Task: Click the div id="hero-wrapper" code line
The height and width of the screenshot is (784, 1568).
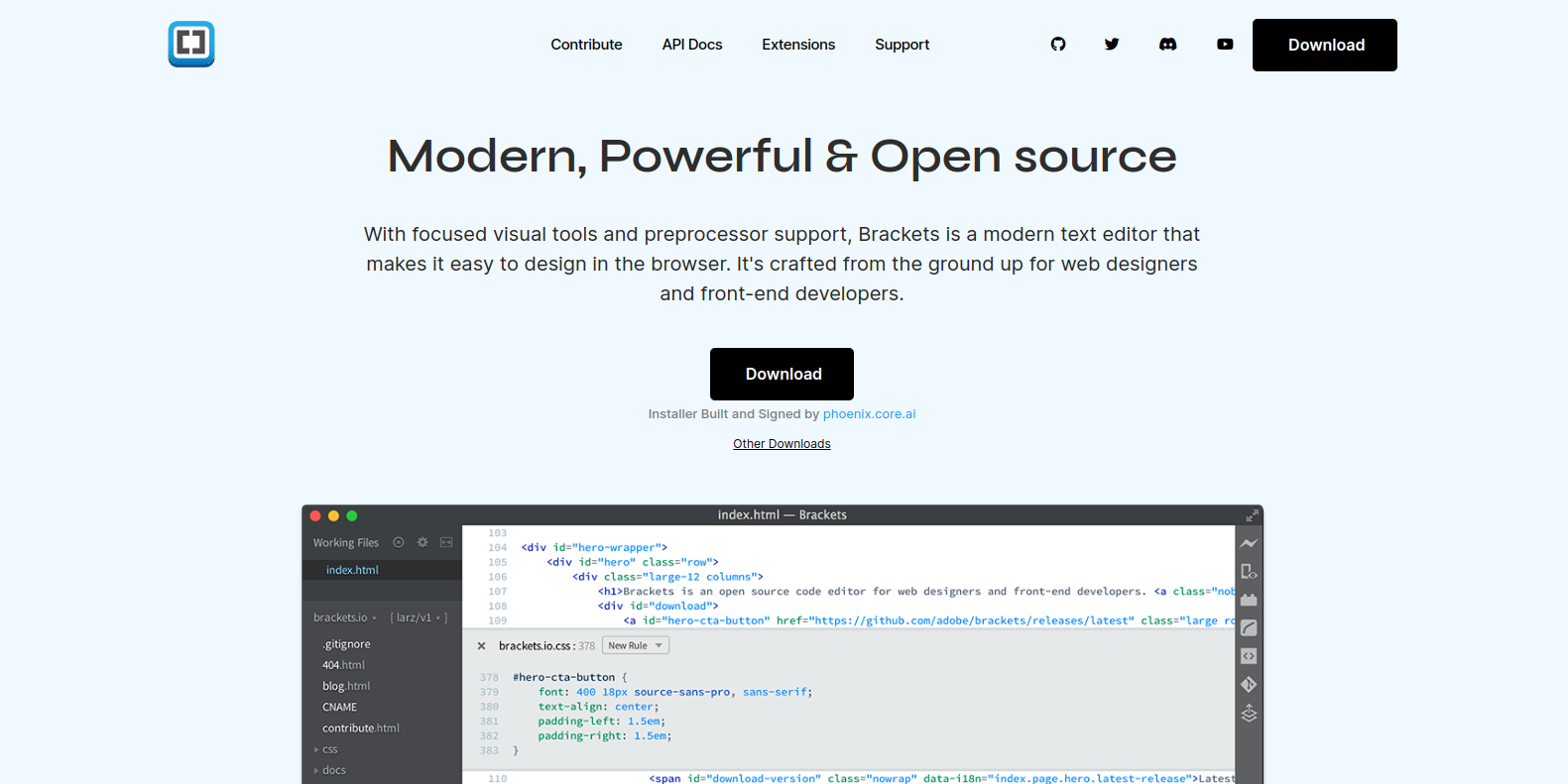Action: coord(594,547)
